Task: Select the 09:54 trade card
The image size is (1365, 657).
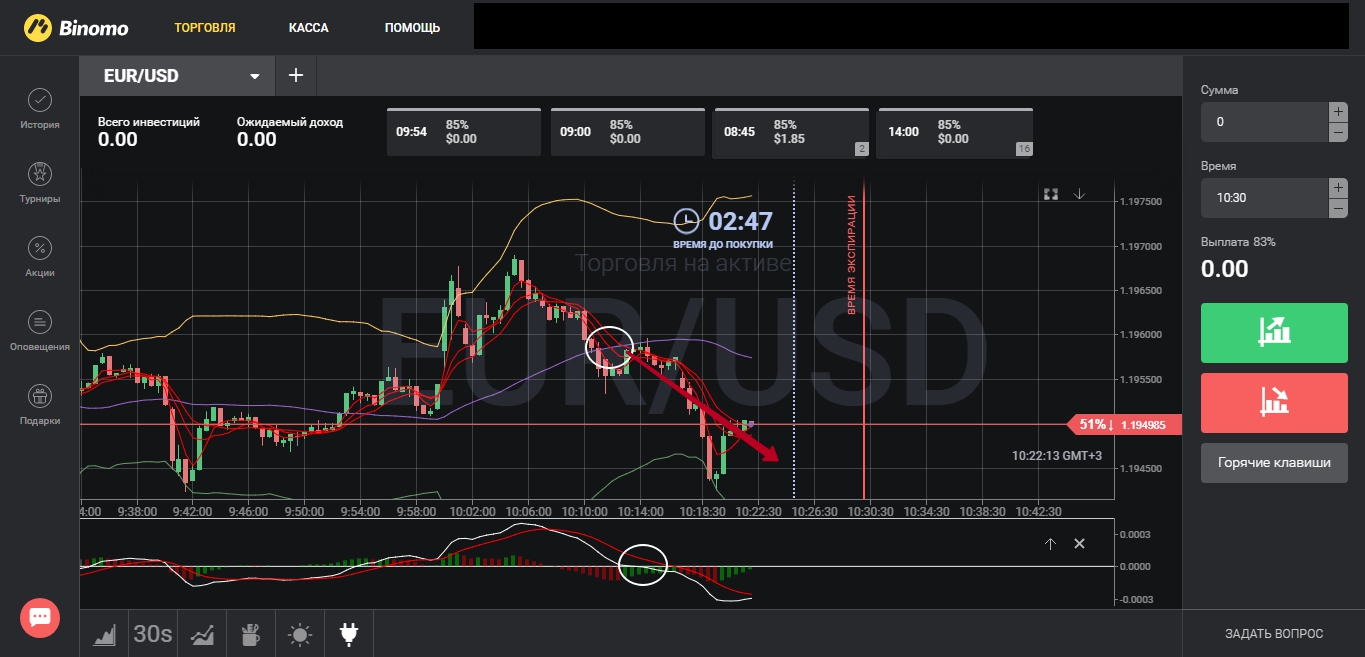Action: pos(464,132)
